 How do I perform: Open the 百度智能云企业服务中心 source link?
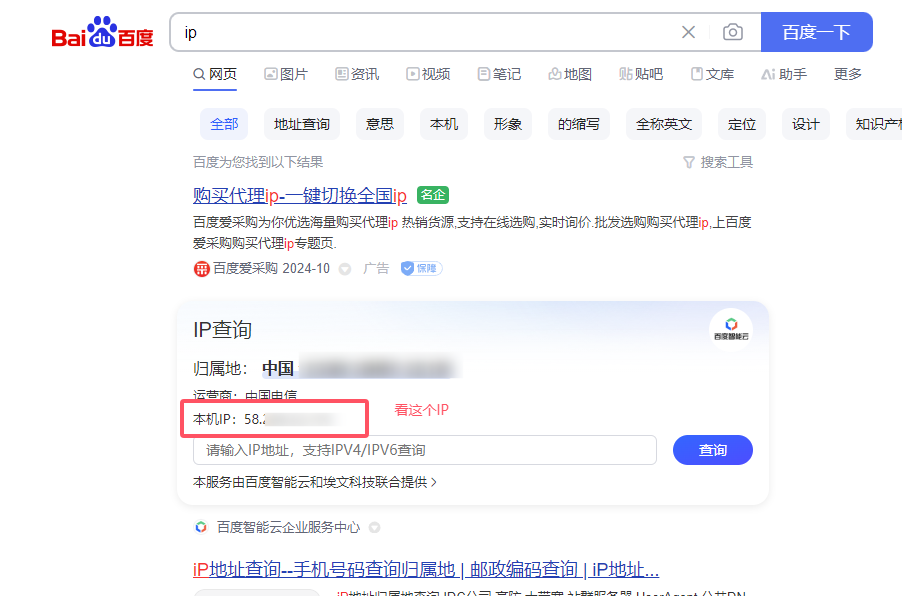tap(289, 527)
